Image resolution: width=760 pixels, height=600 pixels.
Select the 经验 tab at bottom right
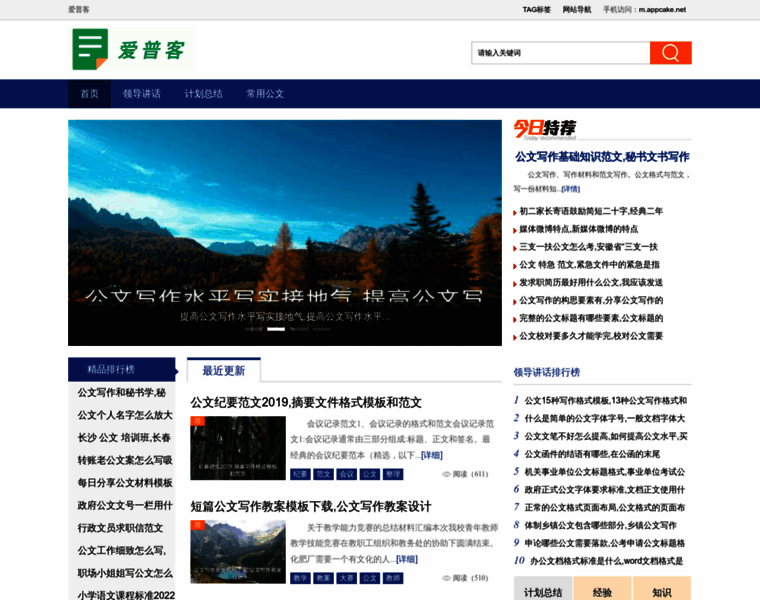pyautogui.click(x=602, y=592)
